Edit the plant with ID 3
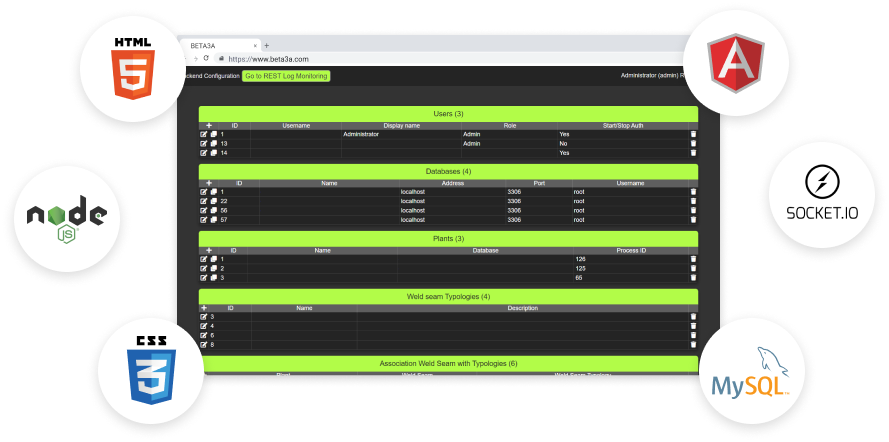889x442 pixels. [204, 278]
